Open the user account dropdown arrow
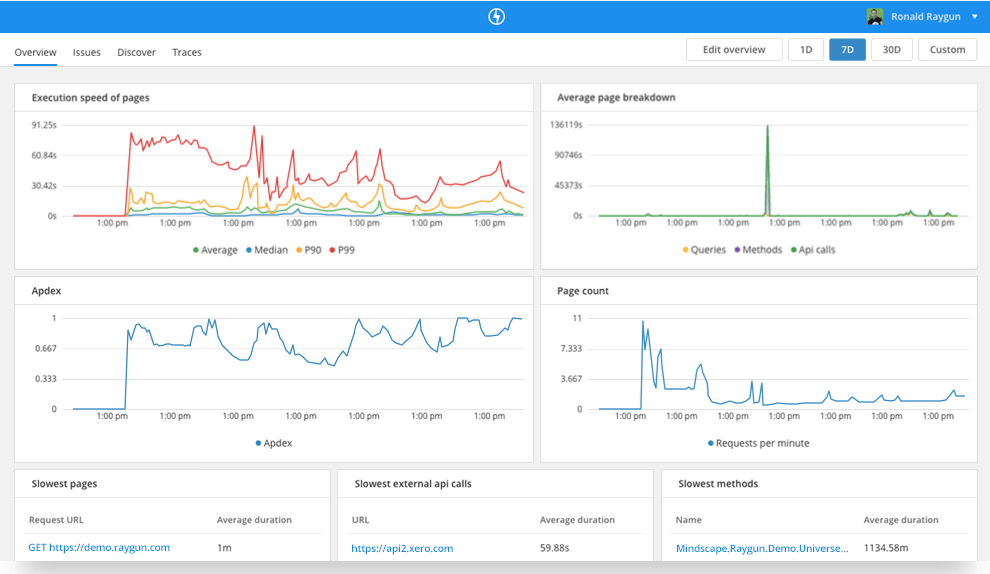This screenshot has width=990, height=574. (975, 16)
